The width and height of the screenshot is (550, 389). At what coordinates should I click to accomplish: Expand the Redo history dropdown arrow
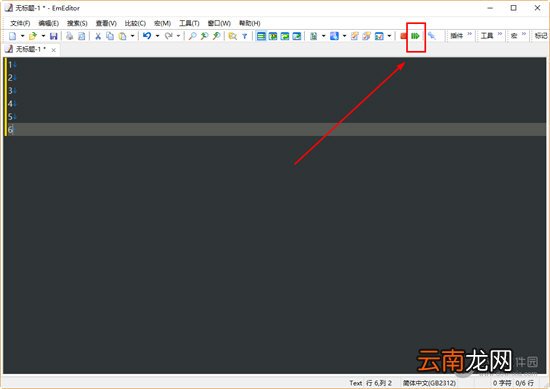(x=178, y=36)
